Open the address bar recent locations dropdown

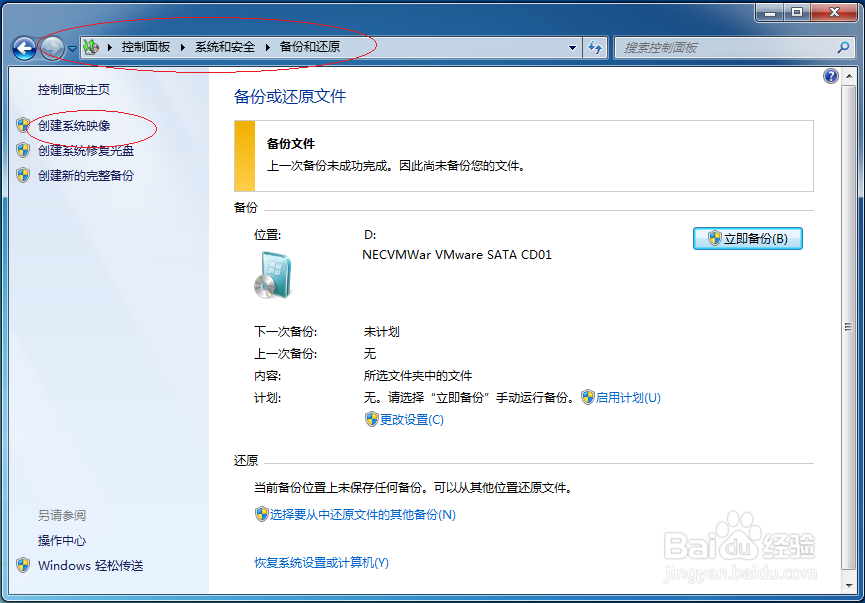[572, 46]
